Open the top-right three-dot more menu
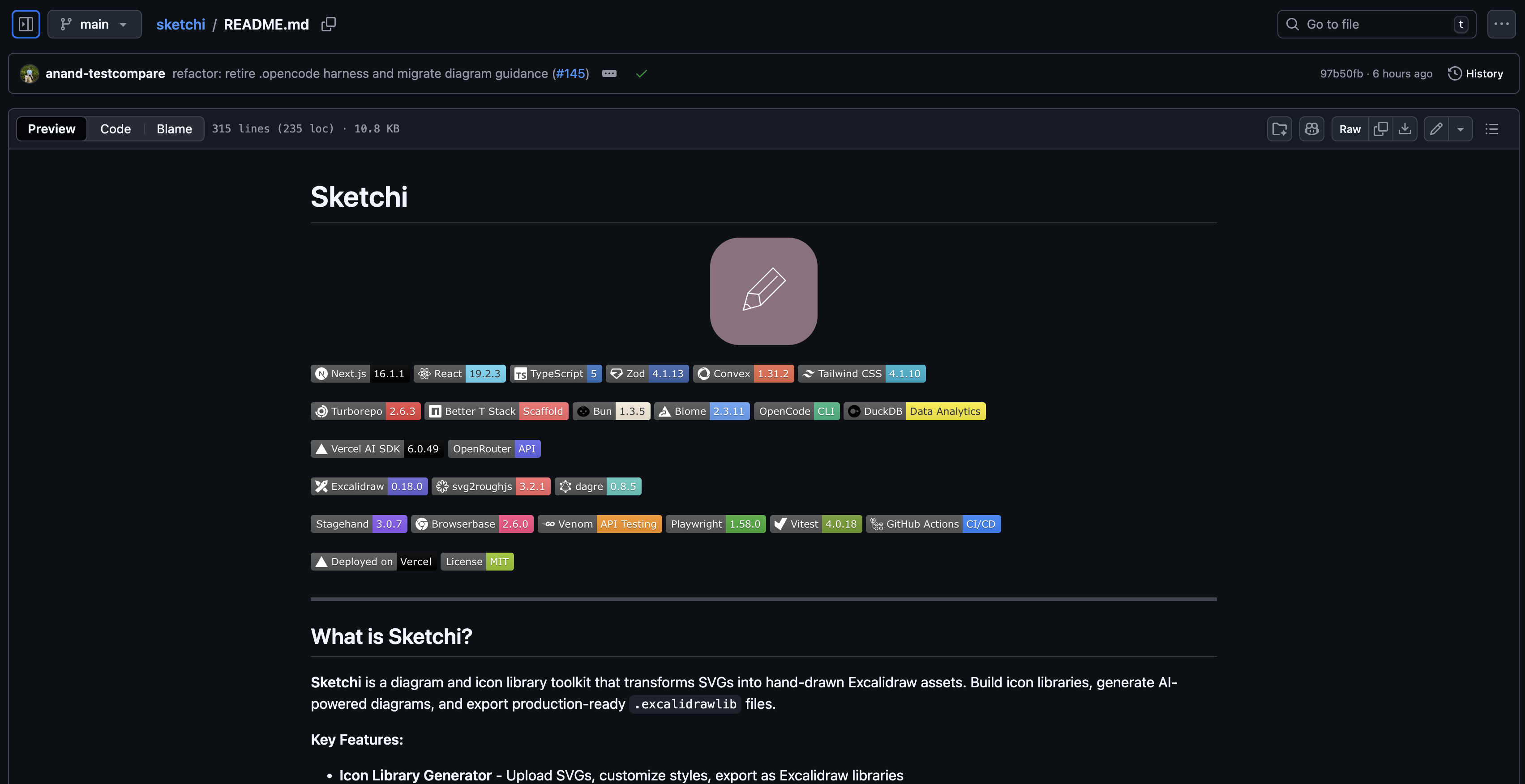1525x784 pixels. click(x=1501, y=24)
